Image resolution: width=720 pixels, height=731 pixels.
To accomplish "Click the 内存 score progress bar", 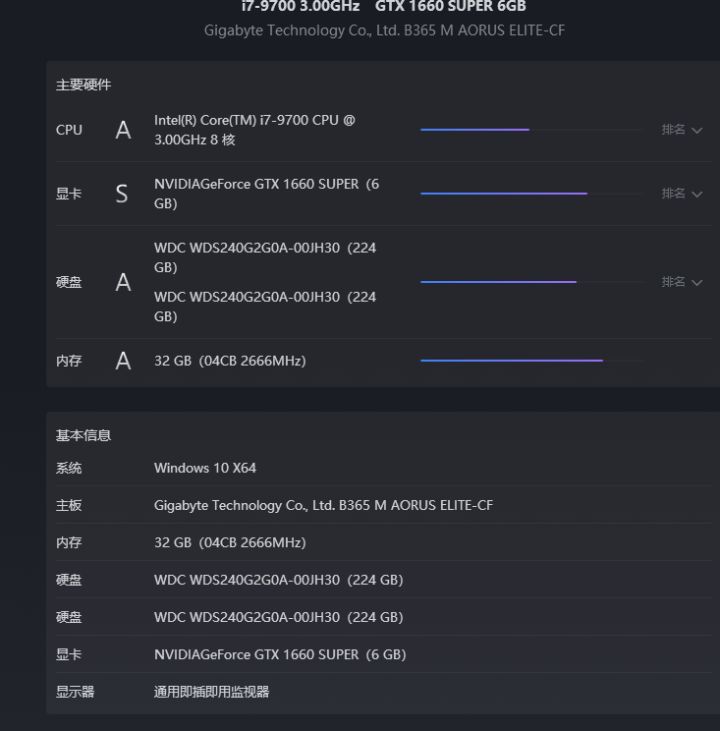I will tap(532, 360).
